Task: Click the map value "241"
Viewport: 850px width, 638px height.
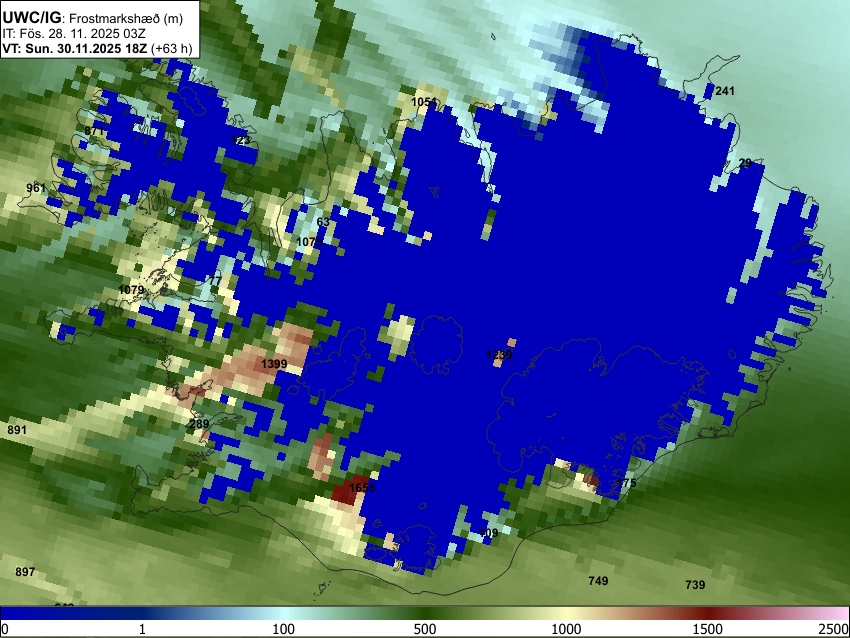Action: pyautogui.click(x=725, y=91)
